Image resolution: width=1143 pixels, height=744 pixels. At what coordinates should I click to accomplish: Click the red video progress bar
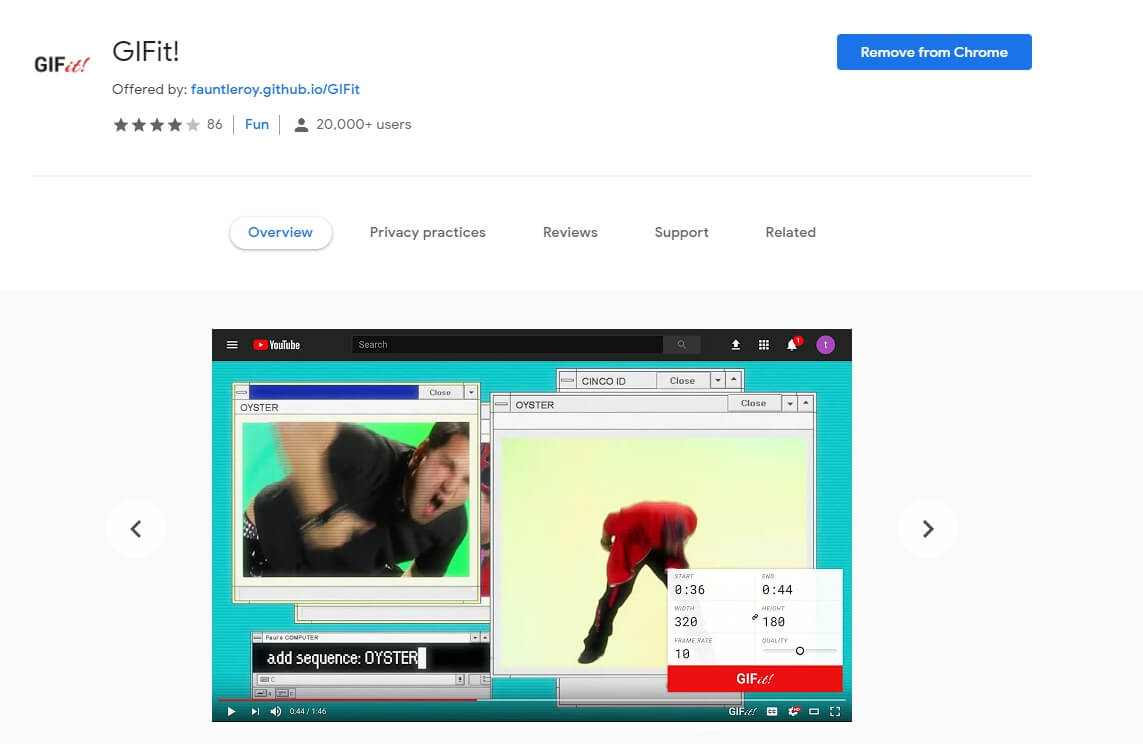(347, 700)
